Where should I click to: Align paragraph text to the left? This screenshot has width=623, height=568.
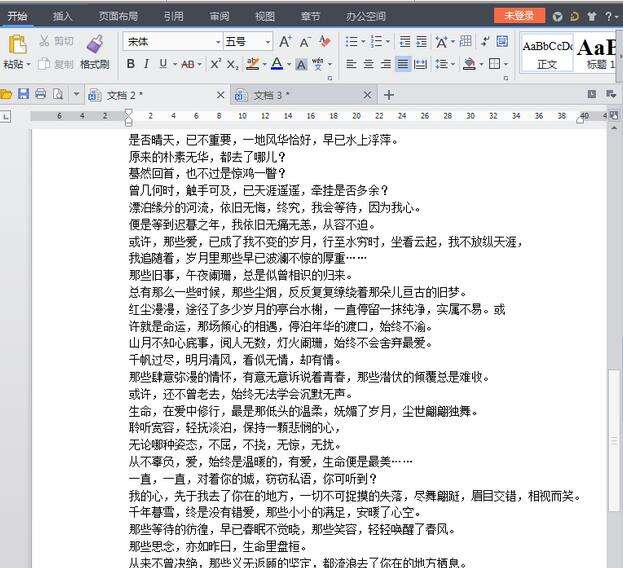[351, 64]
